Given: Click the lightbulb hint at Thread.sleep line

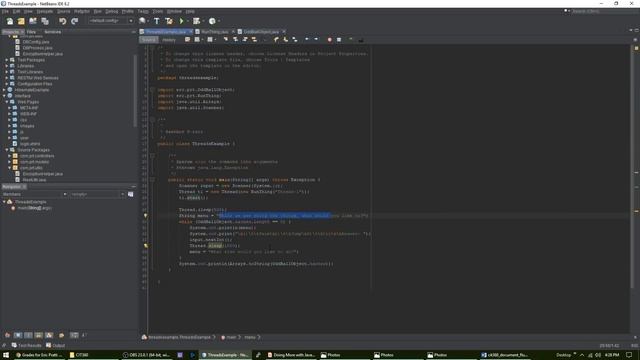Looking at the screenshot, I should click(146, 246).
